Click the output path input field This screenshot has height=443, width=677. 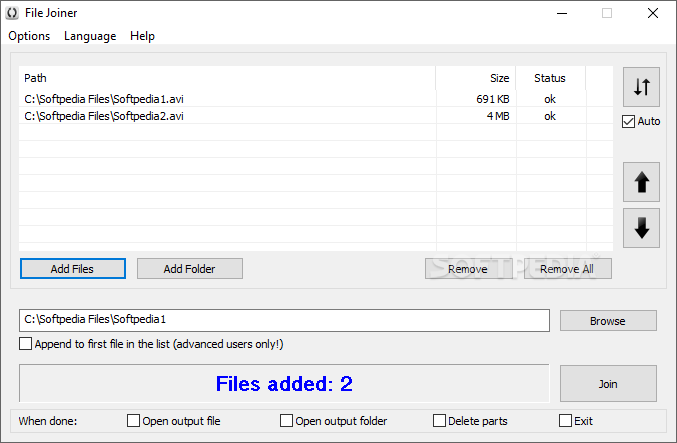(284, 320)
